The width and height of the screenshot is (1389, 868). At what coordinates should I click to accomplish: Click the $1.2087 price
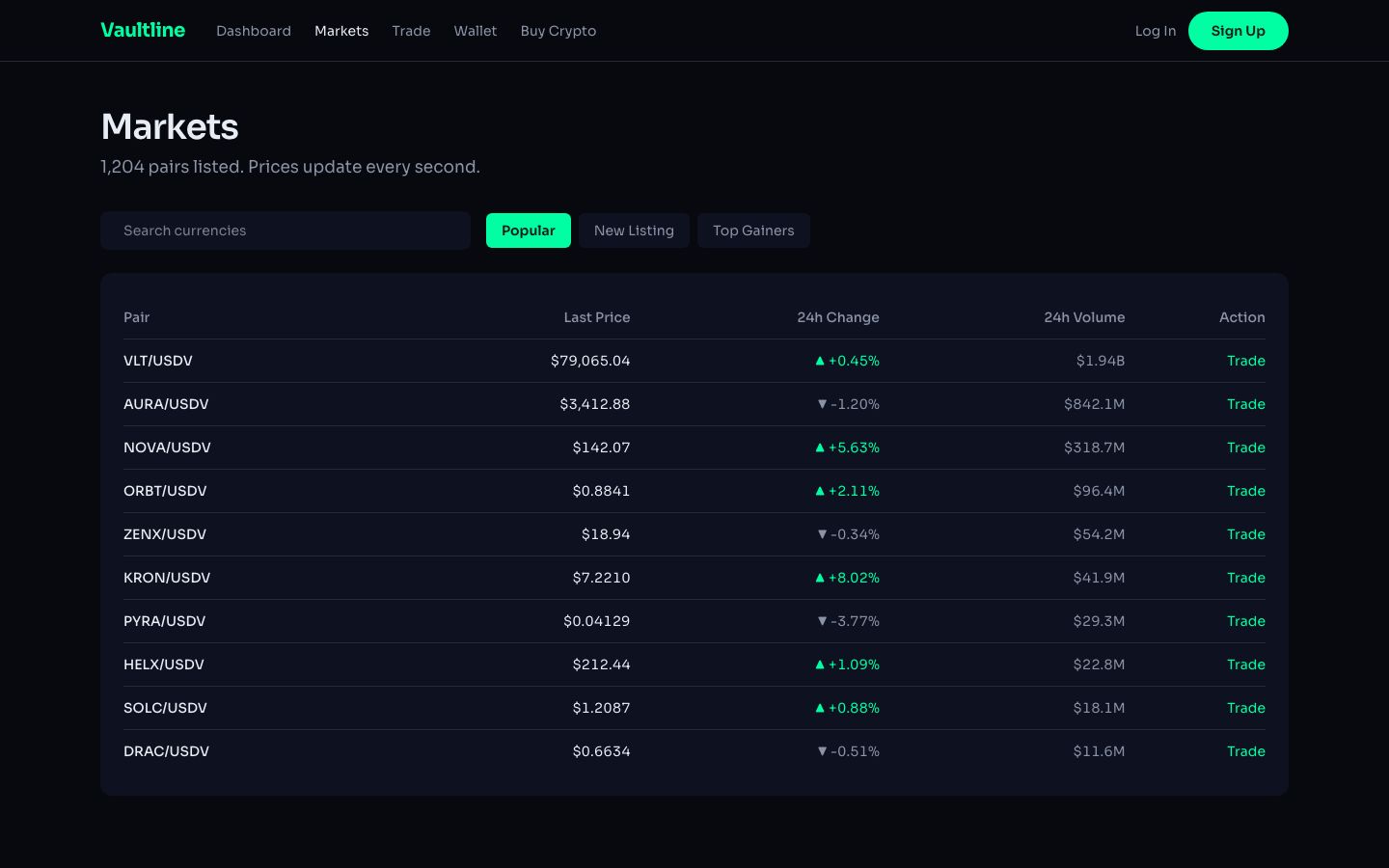point(601,708)
